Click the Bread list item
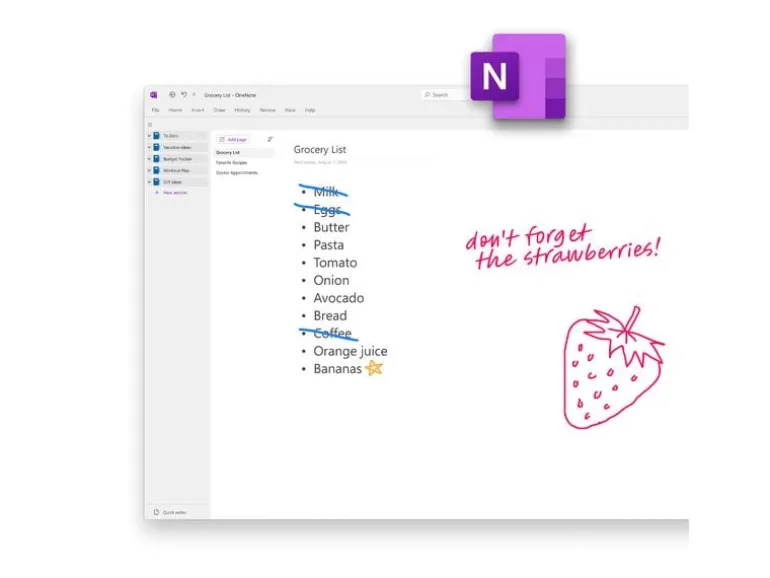Viewport: 770px width, 578px height. [x=330, y=316]
